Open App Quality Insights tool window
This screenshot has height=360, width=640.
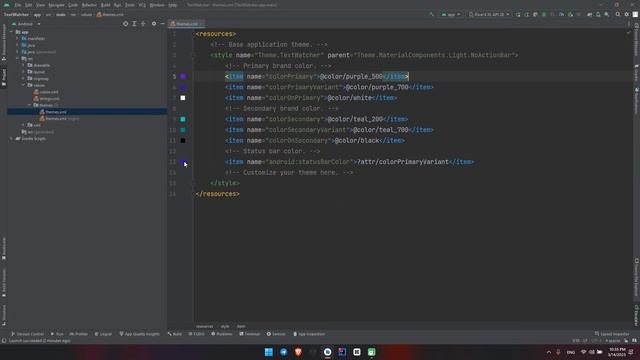[140, 334]
